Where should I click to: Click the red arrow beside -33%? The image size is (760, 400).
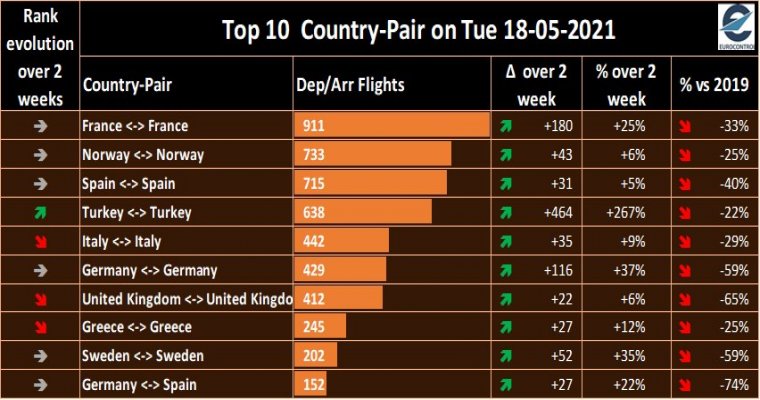[685, 126]
